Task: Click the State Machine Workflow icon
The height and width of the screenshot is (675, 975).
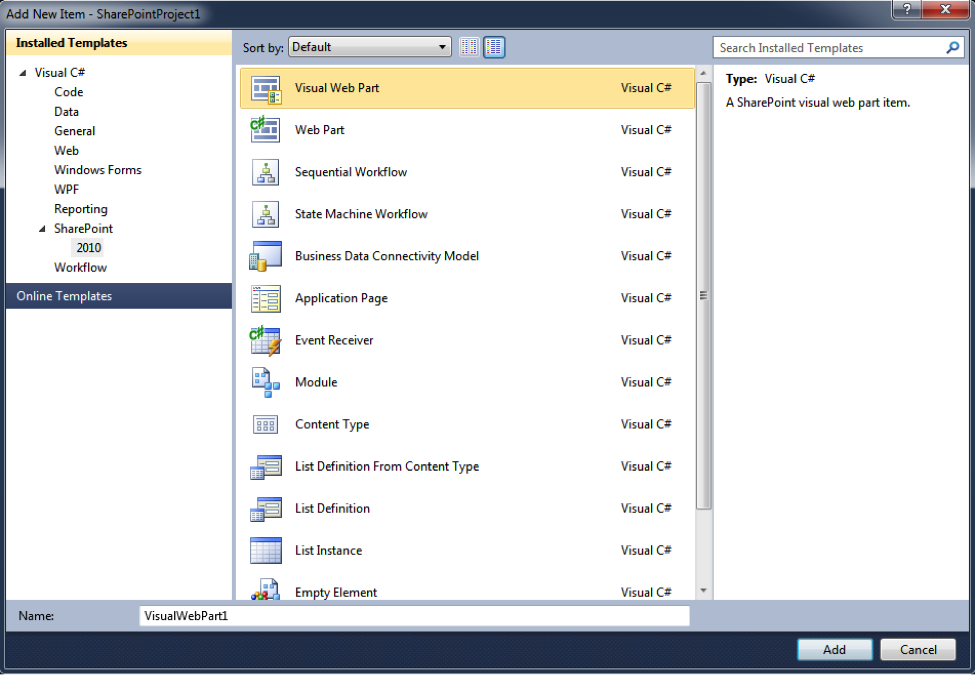Action: pos(266,214)
